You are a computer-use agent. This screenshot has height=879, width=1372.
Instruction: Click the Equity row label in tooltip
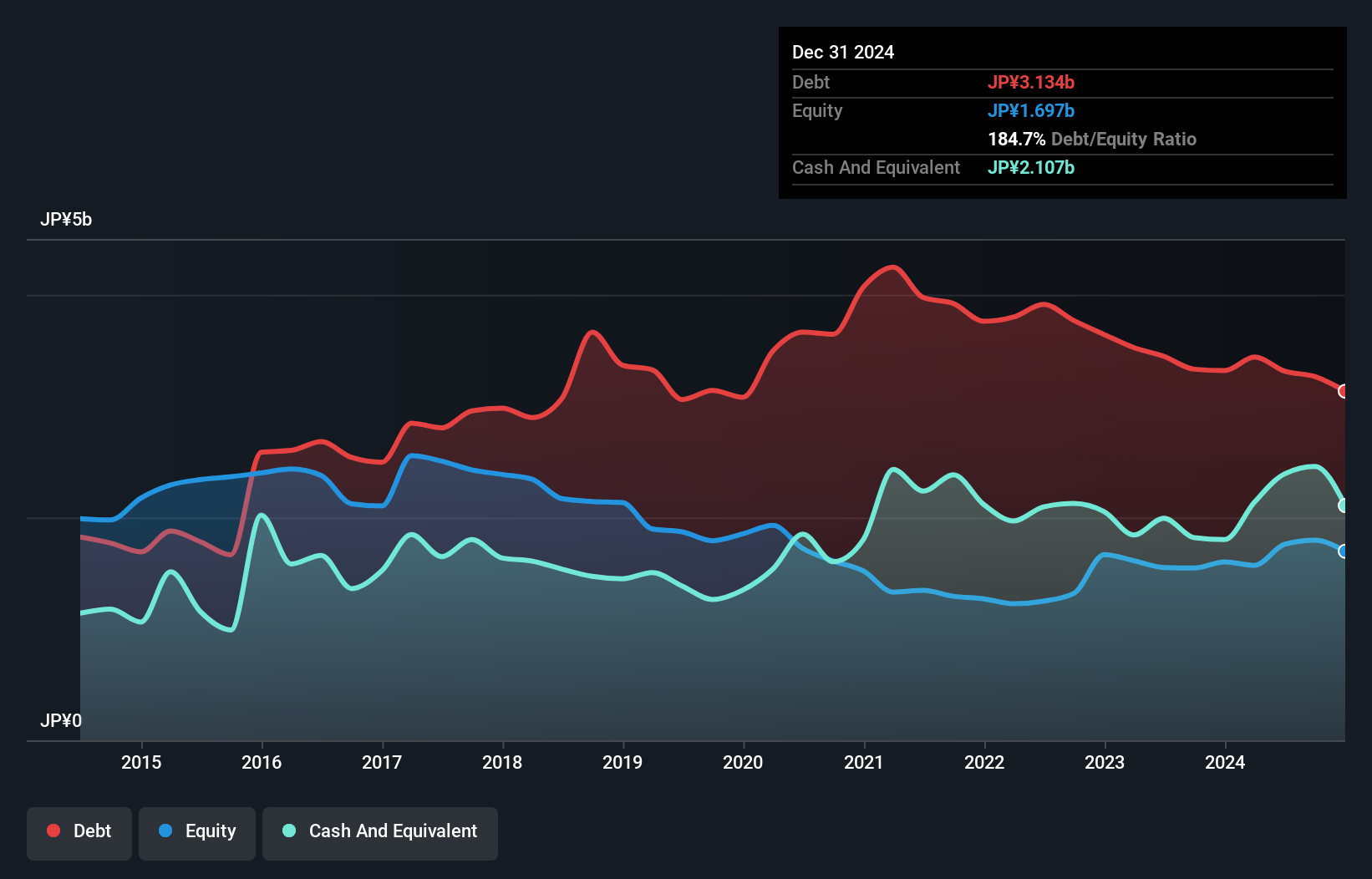tap(817, 110)
